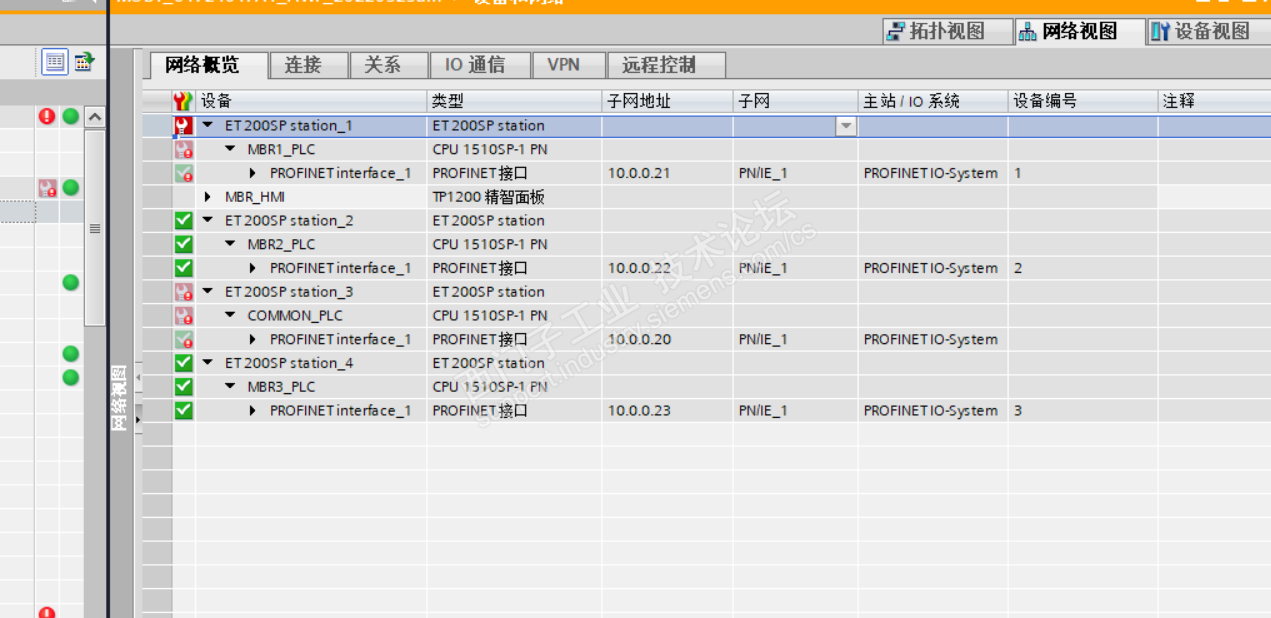
Task: Collapse the ET200SP station_4 tree node
Action: click(208, 363)
